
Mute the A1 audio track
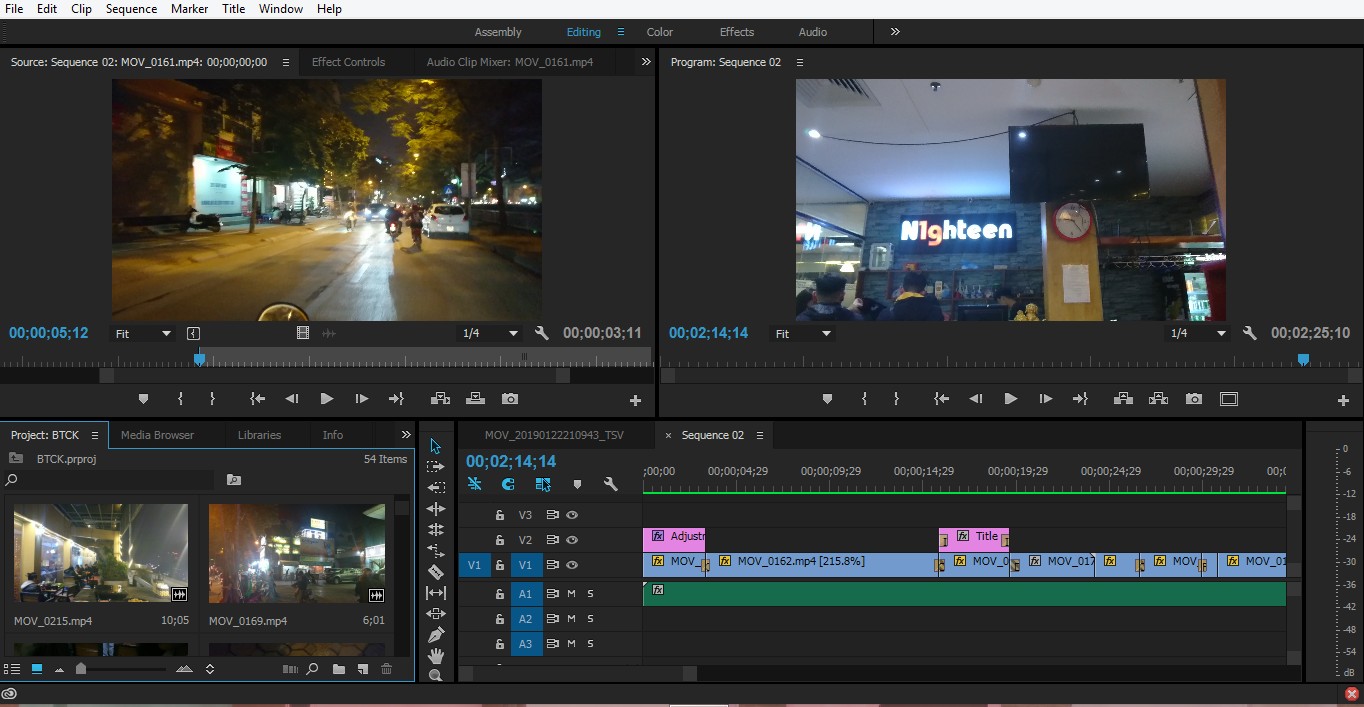572,593
